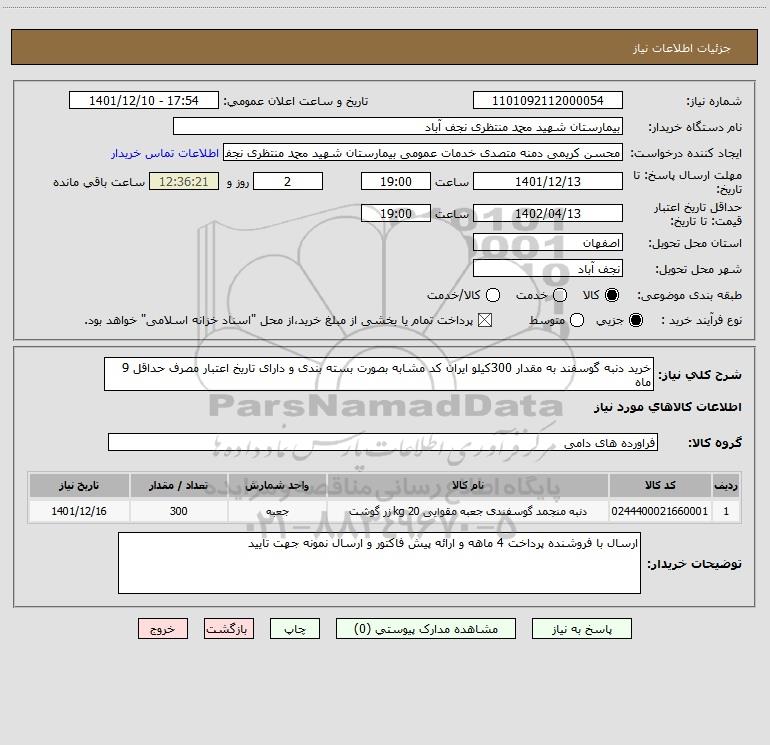
Task: Click the product name cell دنبه منجمد گوسفندی
Action: tap(468, 511)
